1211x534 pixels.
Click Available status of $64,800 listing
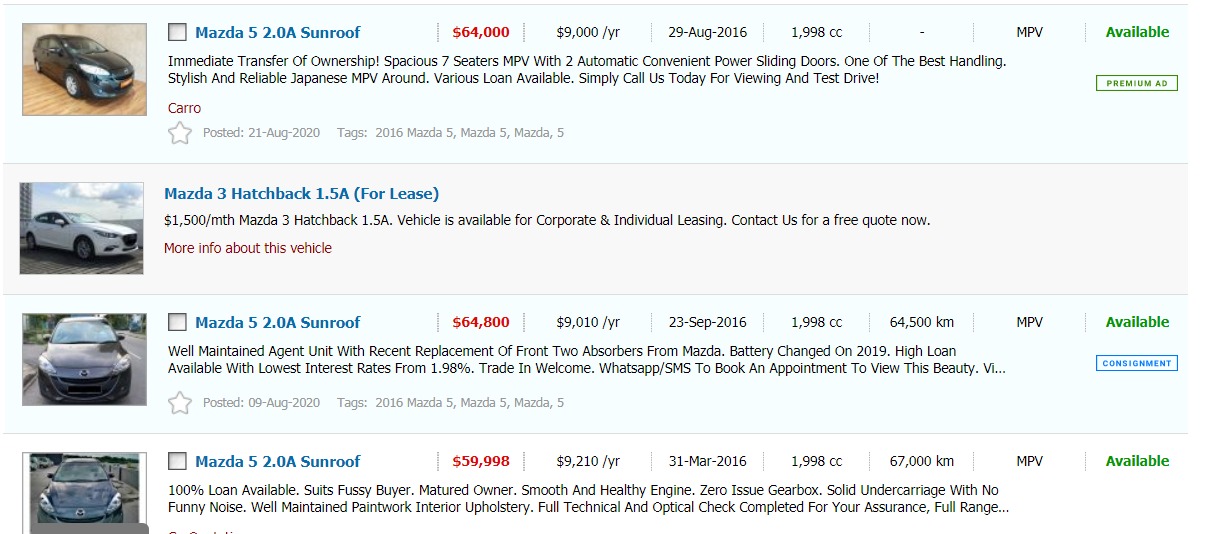[x=1137, y=322]
